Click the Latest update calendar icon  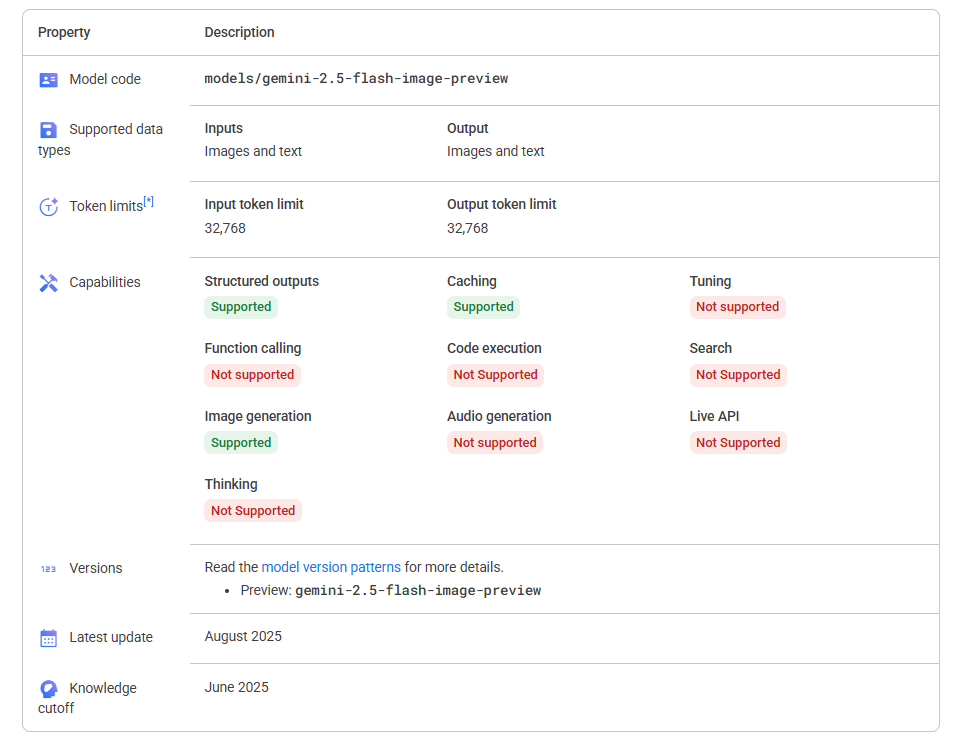tap(49, 638)
